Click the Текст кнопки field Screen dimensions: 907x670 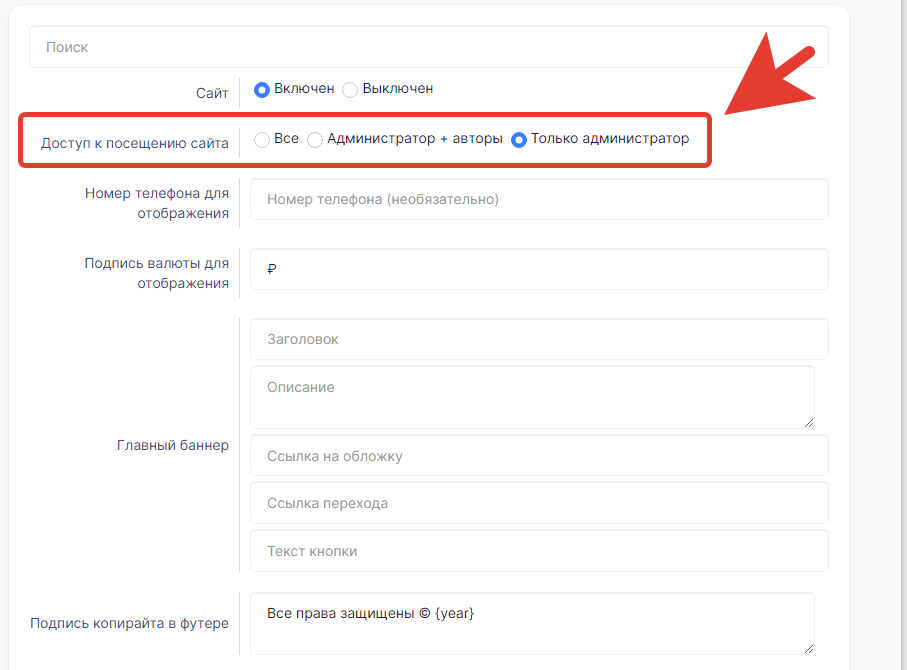pyautogui.click(x=539, y=551)
